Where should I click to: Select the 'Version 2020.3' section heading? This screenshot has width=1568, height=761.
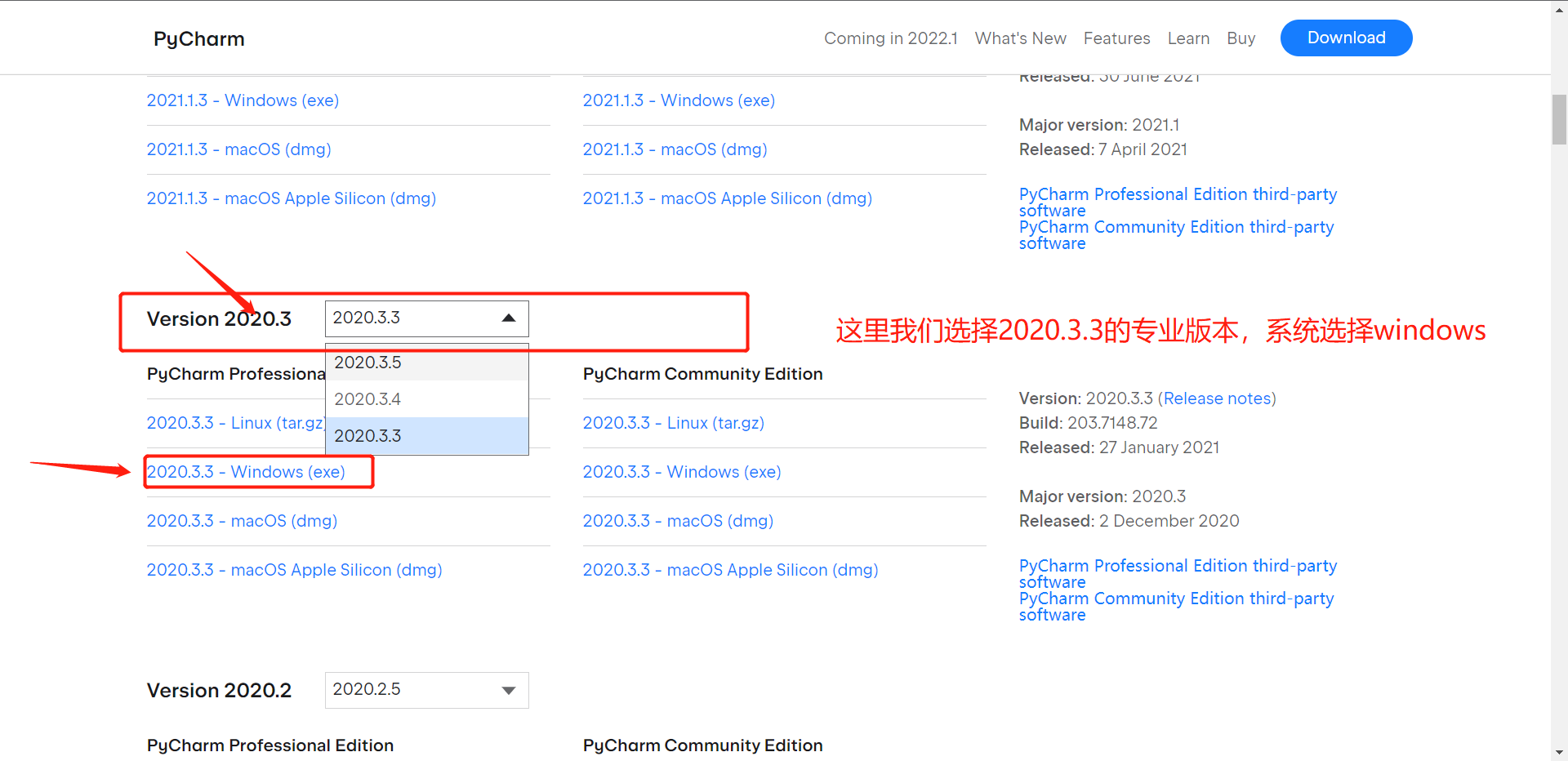pyautogui.click(x=219, y=319)
